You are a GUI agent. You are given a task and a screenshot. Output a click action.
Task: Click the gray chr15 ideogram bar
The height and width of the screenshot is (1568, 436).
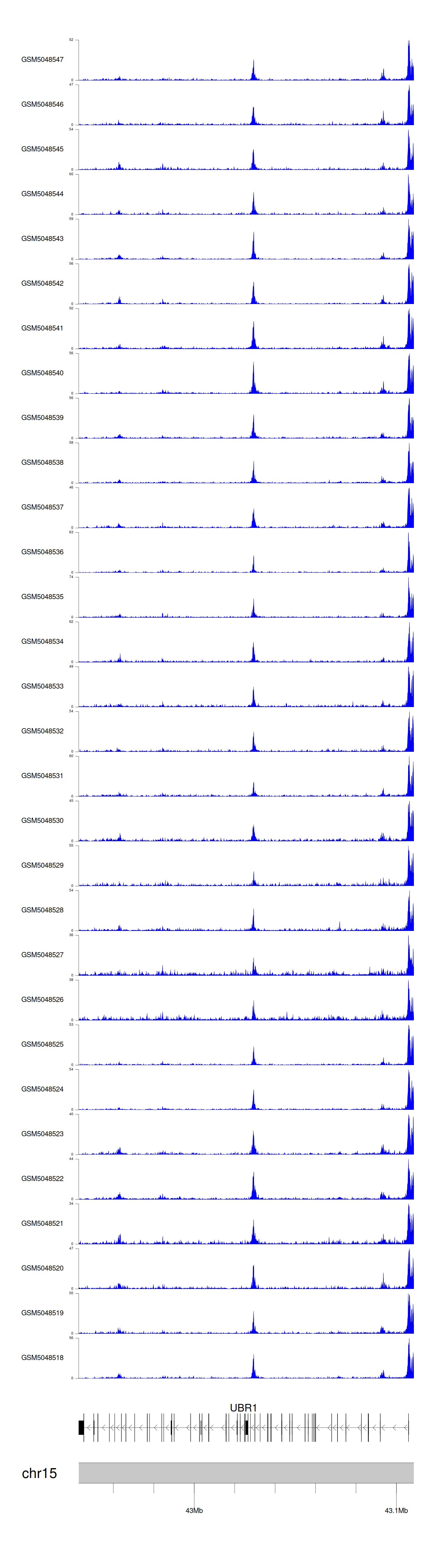coord(245,1473)
